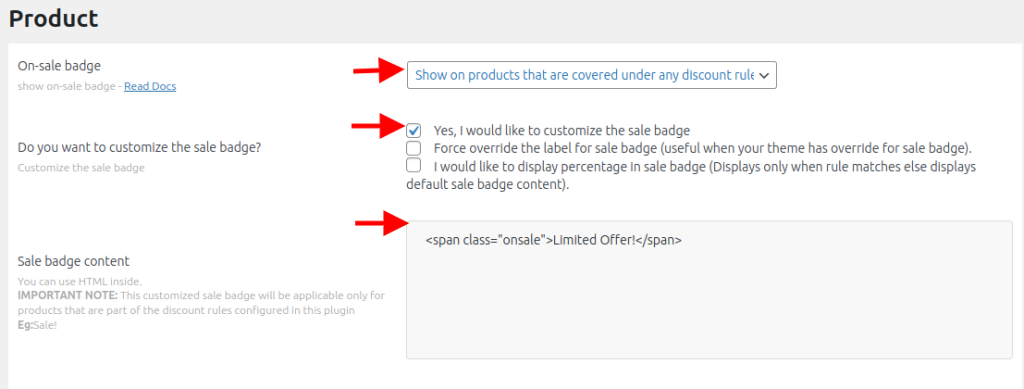The image size is (1024, 389).
Task: Click the 'On-sale badge' label
Action: pyautogui.click(x=59, y=65)
